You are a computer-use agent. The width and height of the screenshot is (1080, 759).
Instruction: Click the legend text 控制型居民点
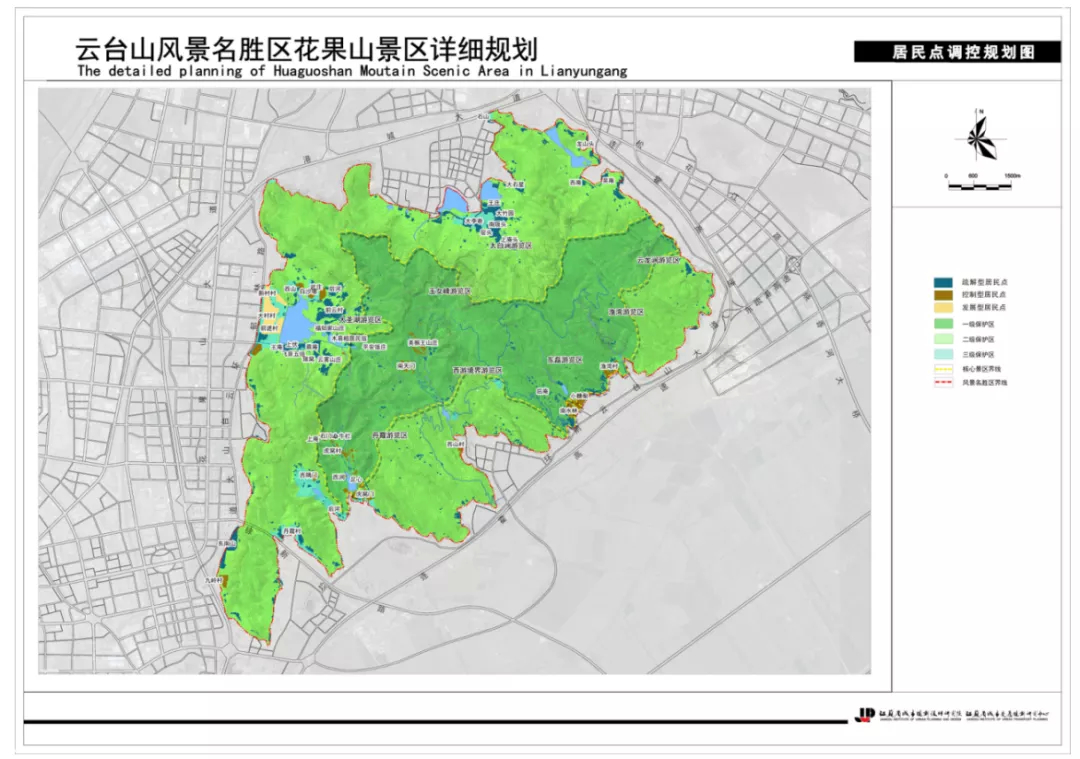click(x=983, y=295)
